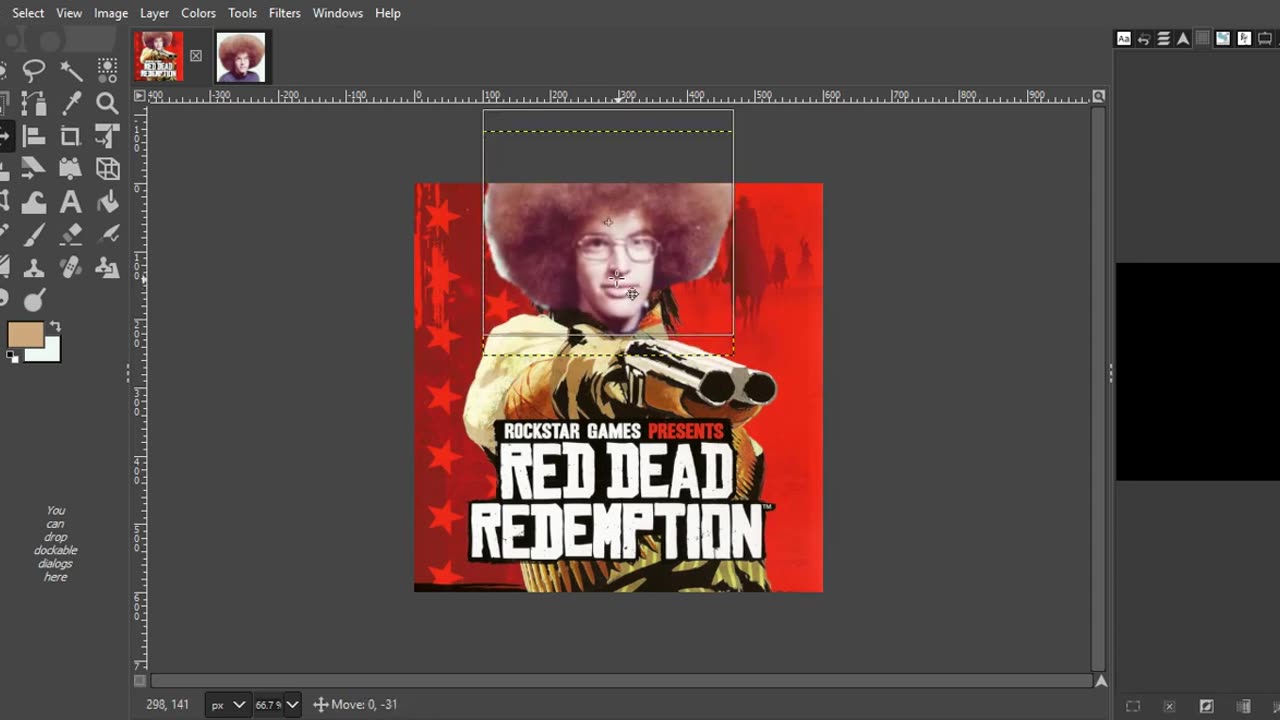Click the navigate image display icon
The image size is (1280, 720).
tap(1100, 681)
